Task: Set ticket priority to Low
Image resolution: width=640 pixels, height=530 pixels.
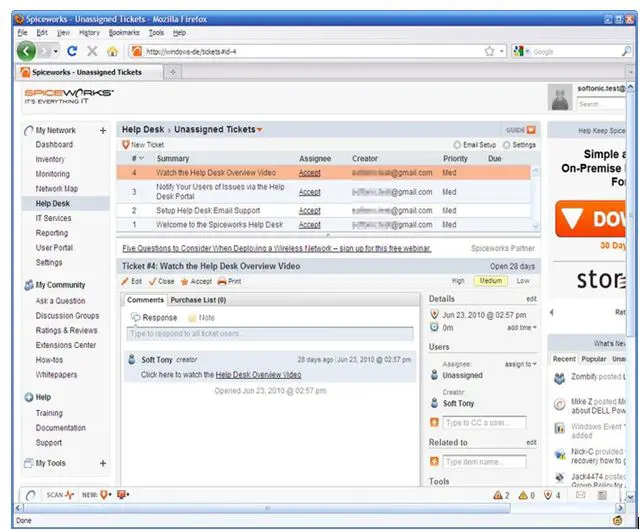Action: [x=523, y=281]
